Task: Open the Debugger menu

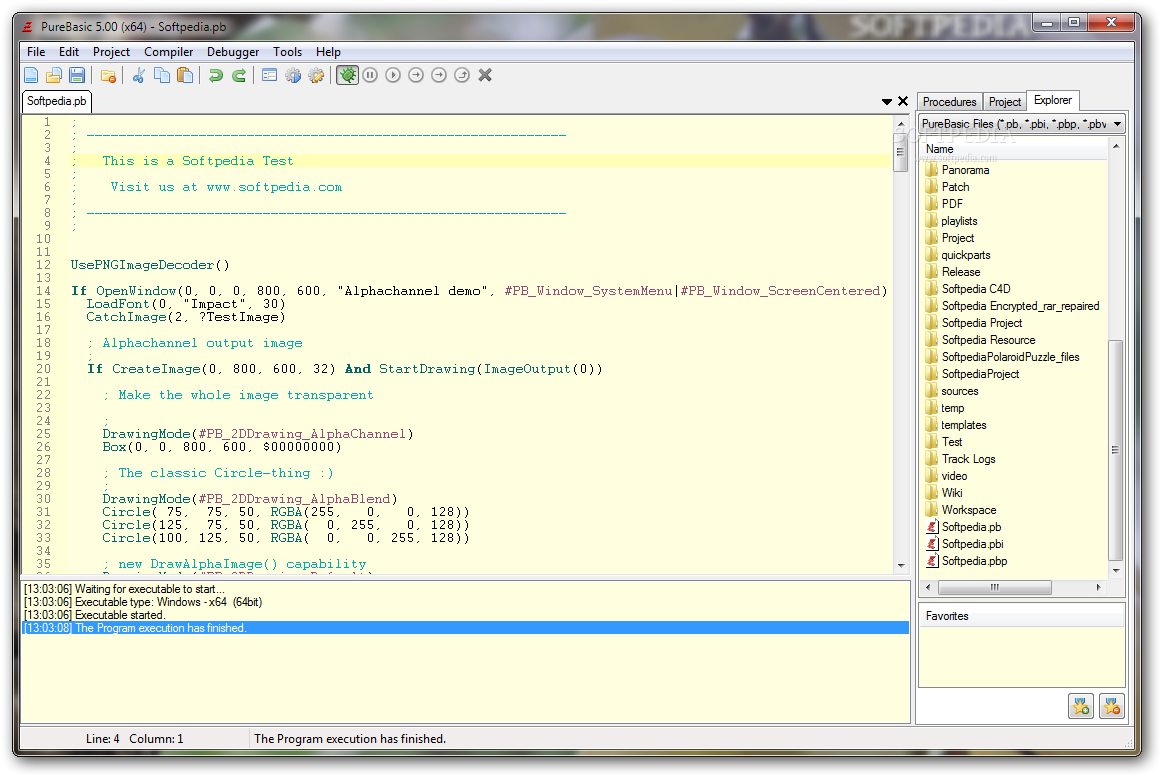Action: [233, 52]
